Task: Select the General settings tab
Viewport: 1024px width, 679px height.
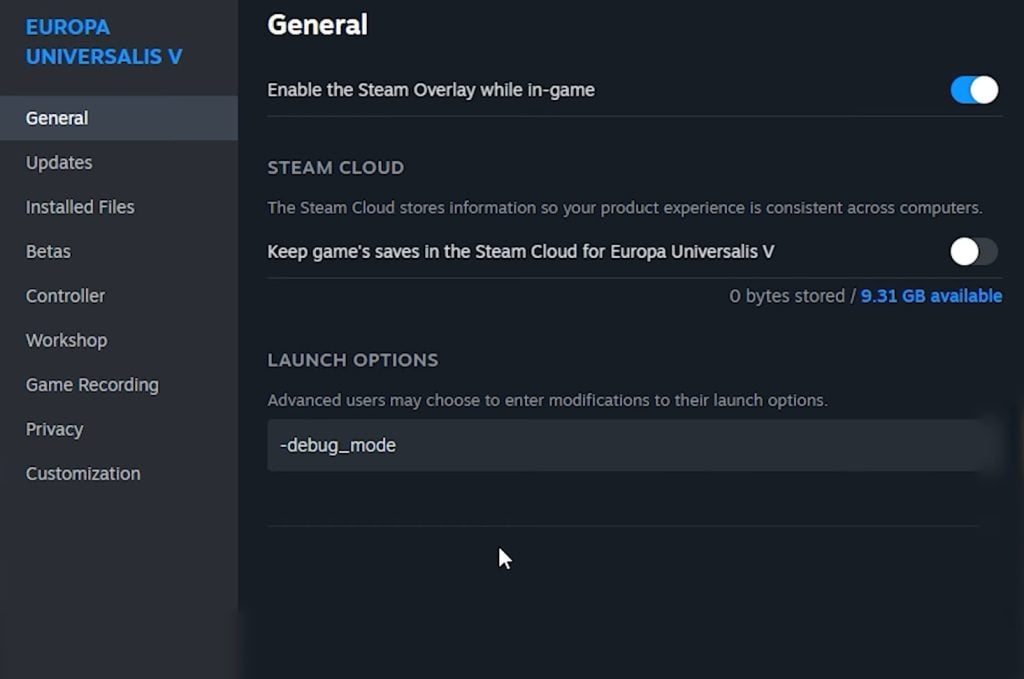Action: pos(57,118)
